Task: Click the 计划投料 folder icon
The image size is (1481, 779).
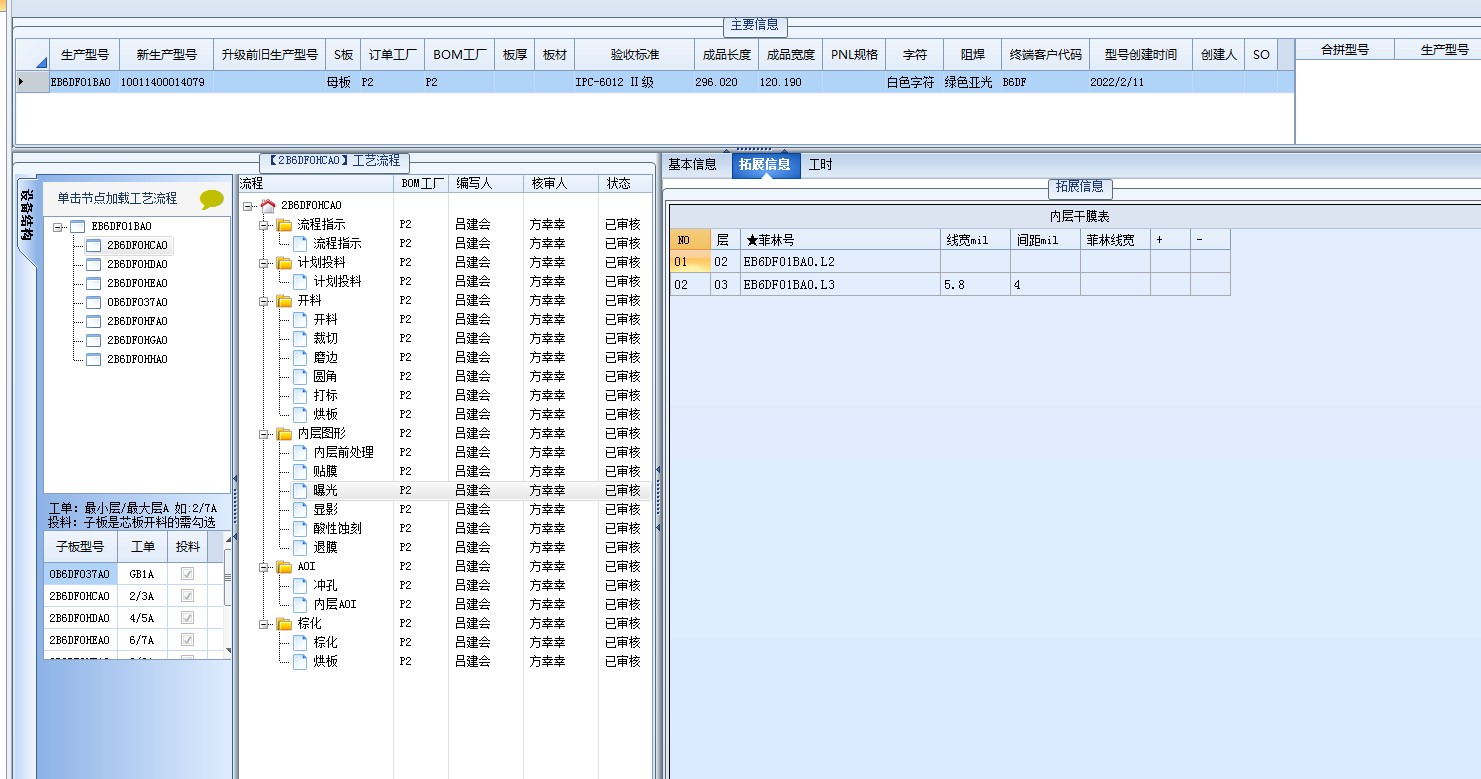Action: pos(284,262)
